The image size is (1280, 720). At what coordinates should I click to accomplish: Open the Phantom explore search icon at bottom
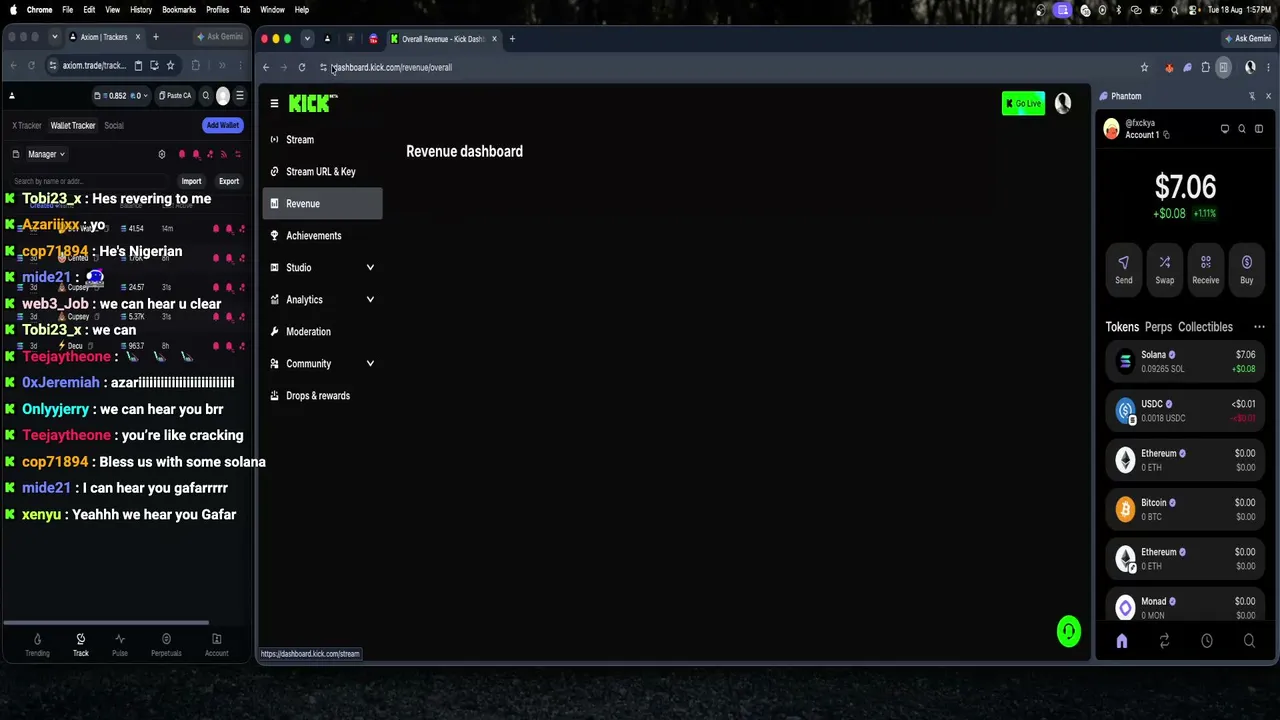[1249, 641]
